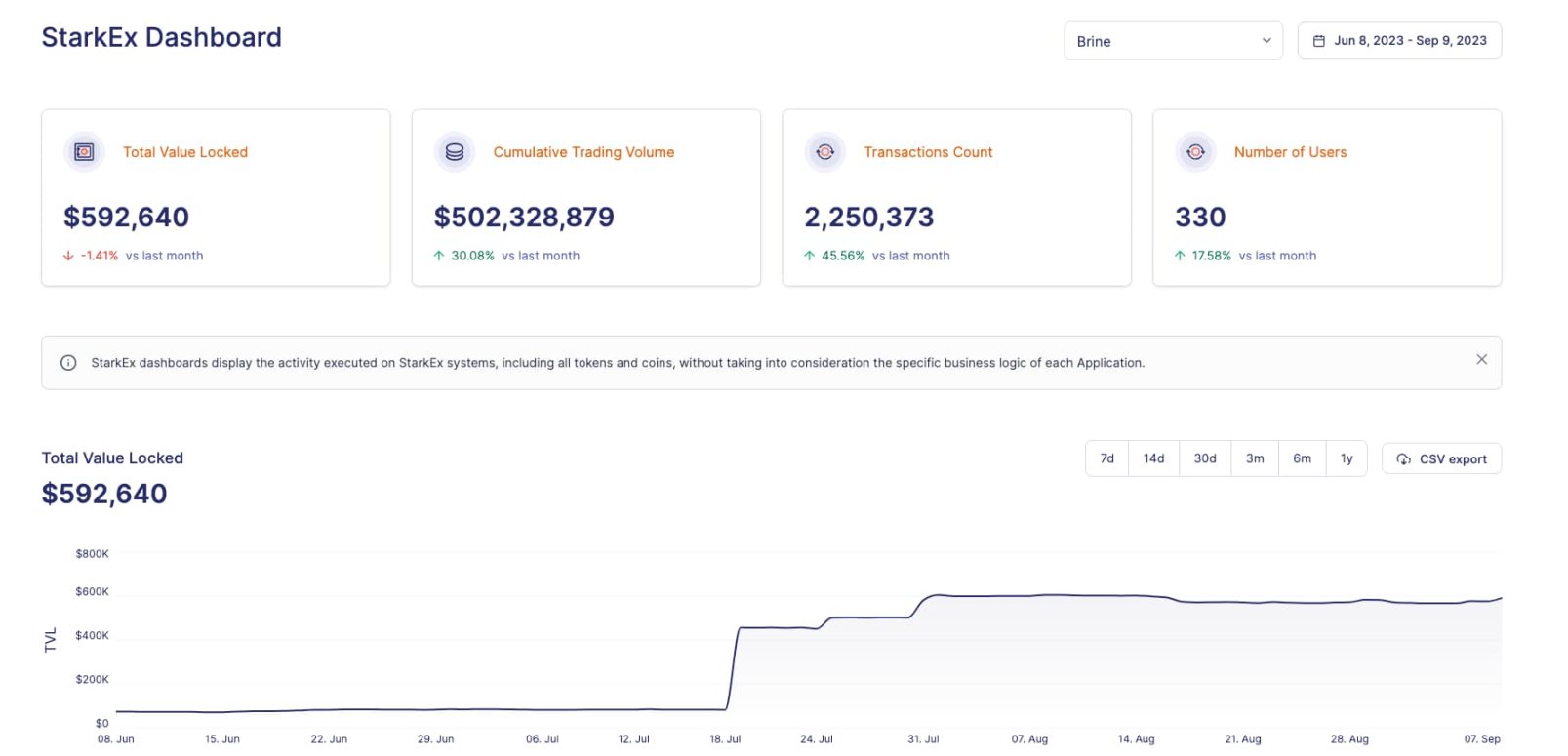This screenshot has height=756, width=1568.
Task: Click the Transactions Count card label
Action: 928,152
